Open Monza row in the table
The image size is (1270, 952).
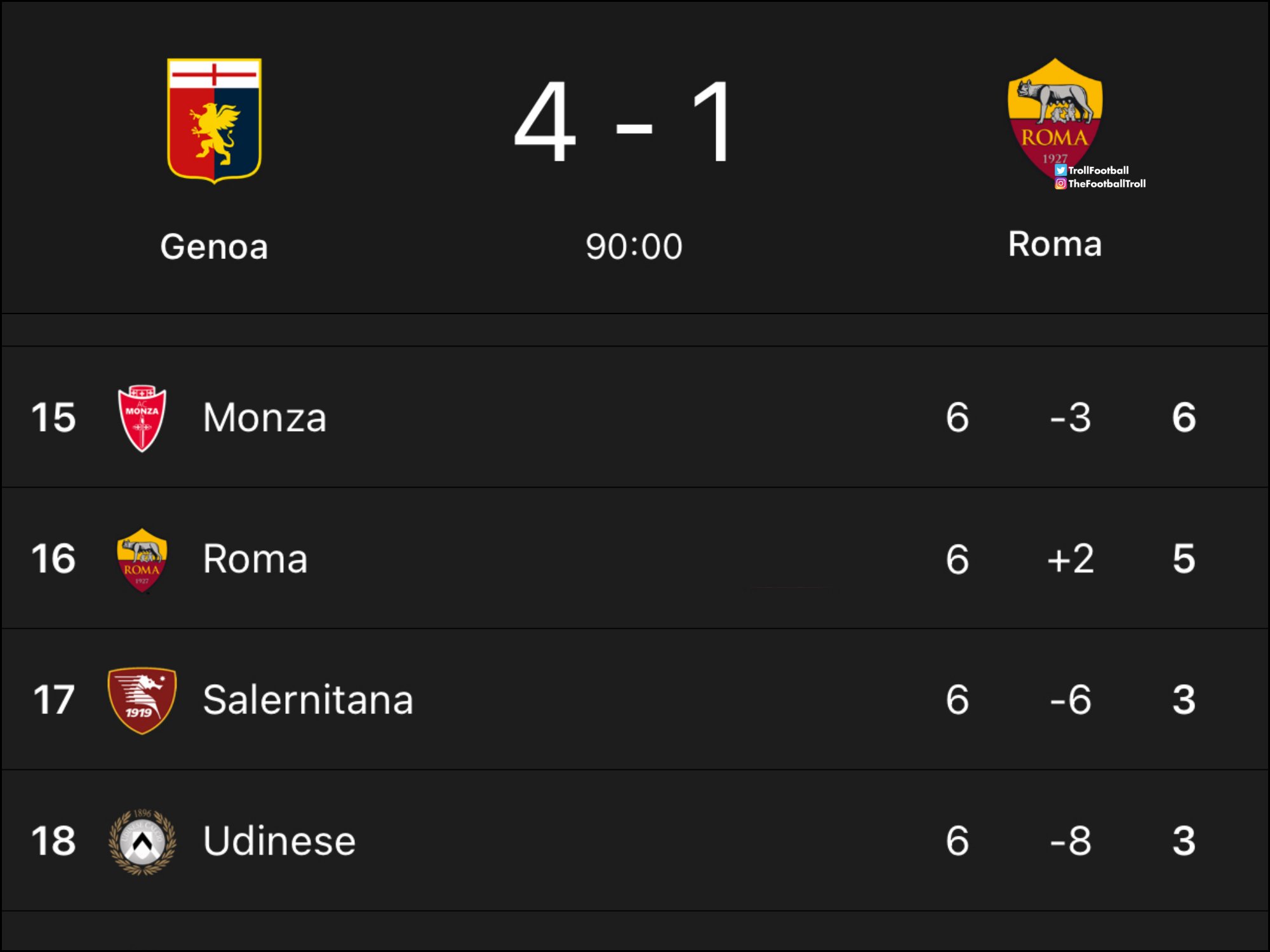(x=635, y=417)
